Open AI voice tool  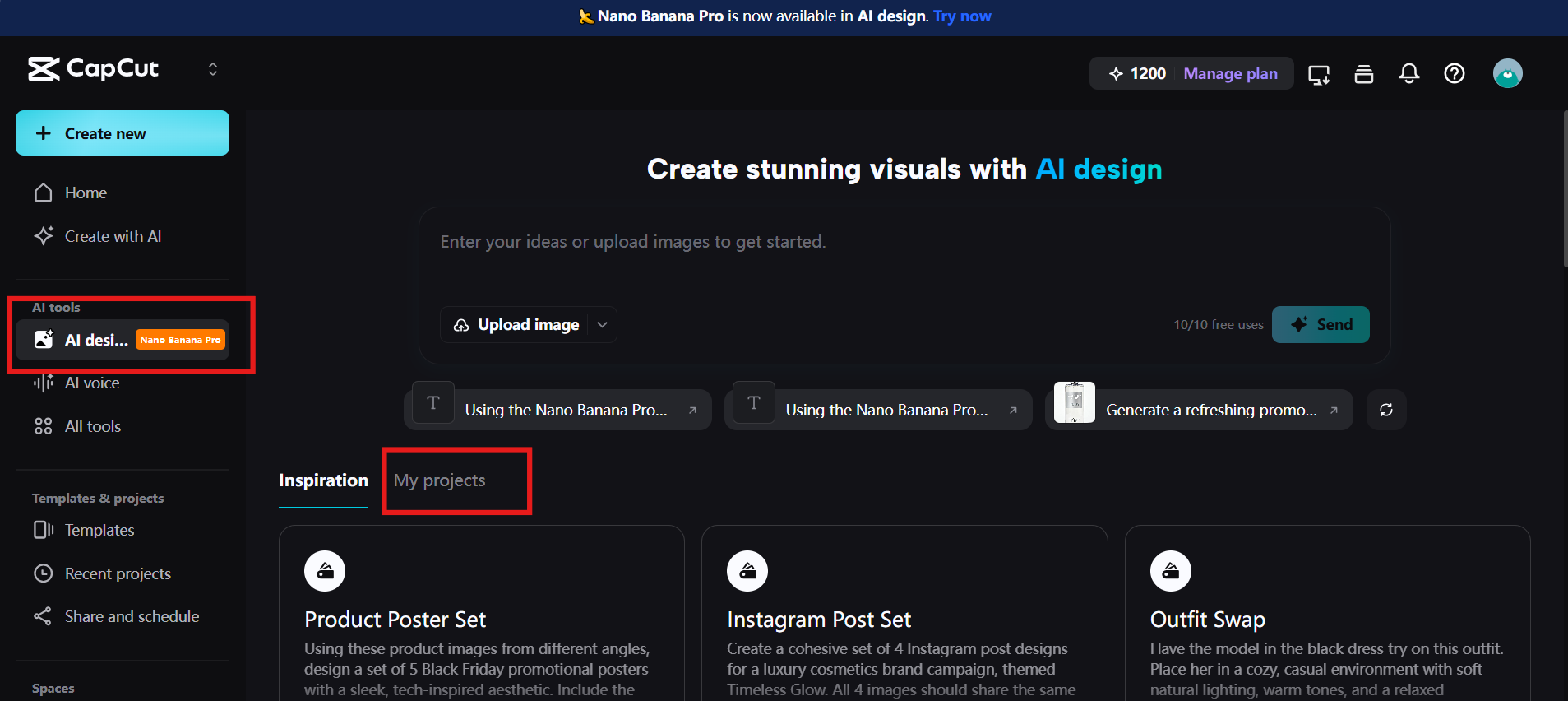click(x=123, y=383)
